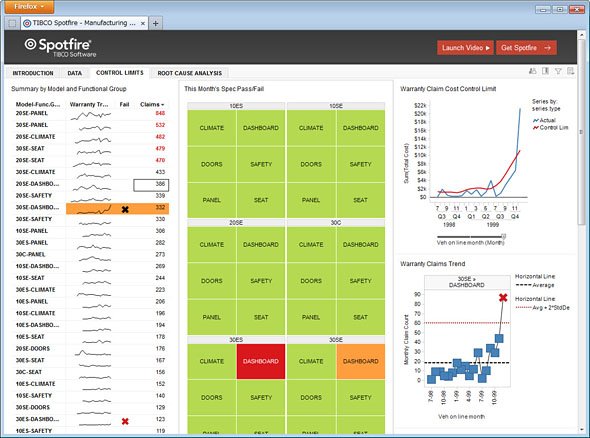590x438 pixels.
Task: Select the 30C-SEAT row label
Action: pos(29,372)
